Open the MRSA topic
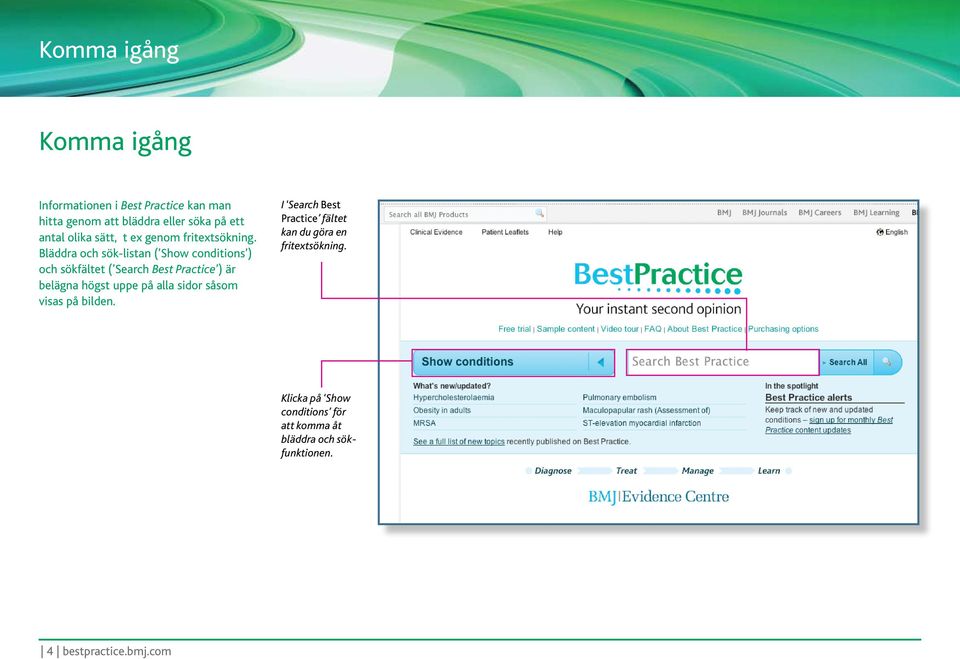Image resolution: width=960 pixels, height=659 pixels. (x=424, y=423)
